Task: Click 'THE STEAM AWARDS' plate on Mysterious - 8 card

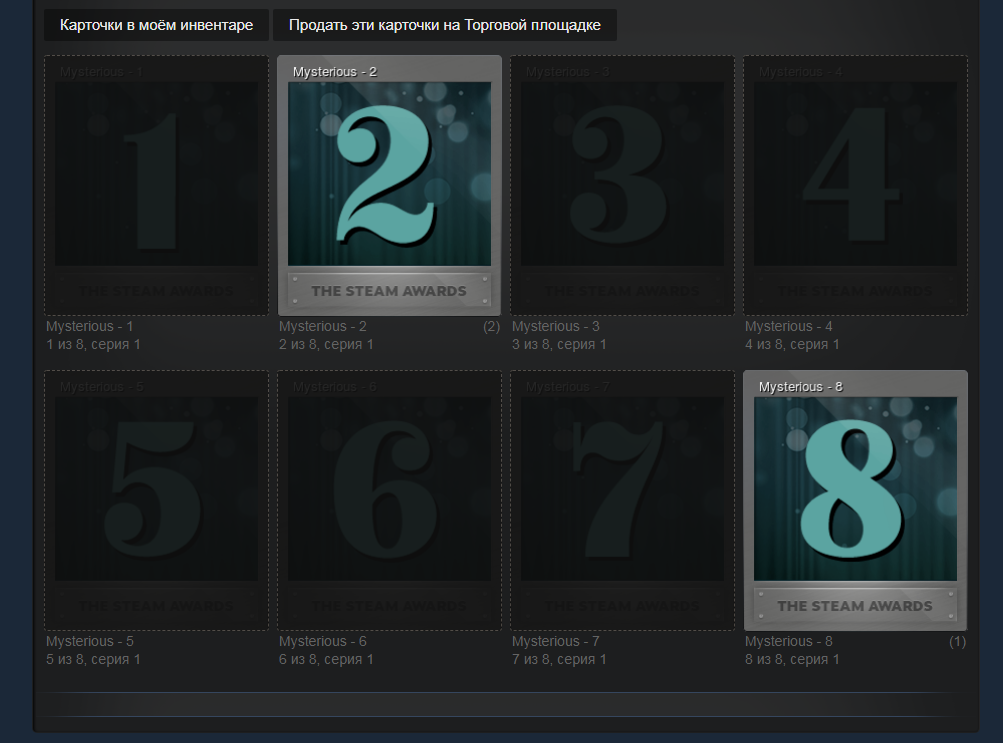Action: point(855,606)
